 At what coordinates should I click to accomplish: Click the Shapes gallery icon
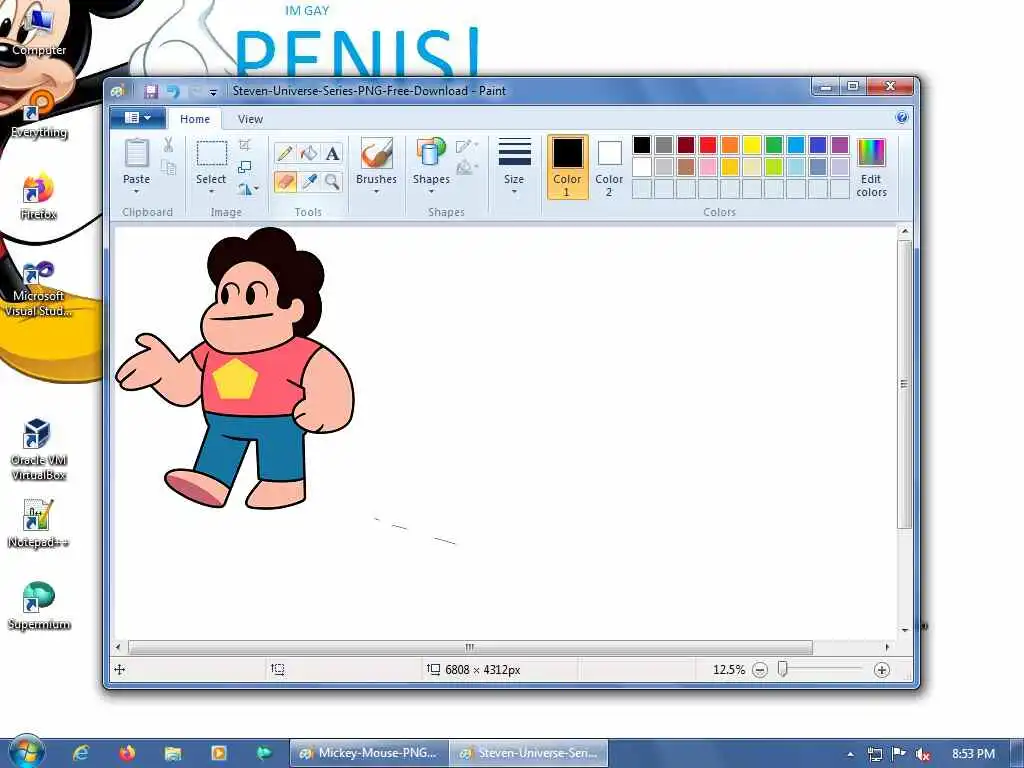point(431,153)
